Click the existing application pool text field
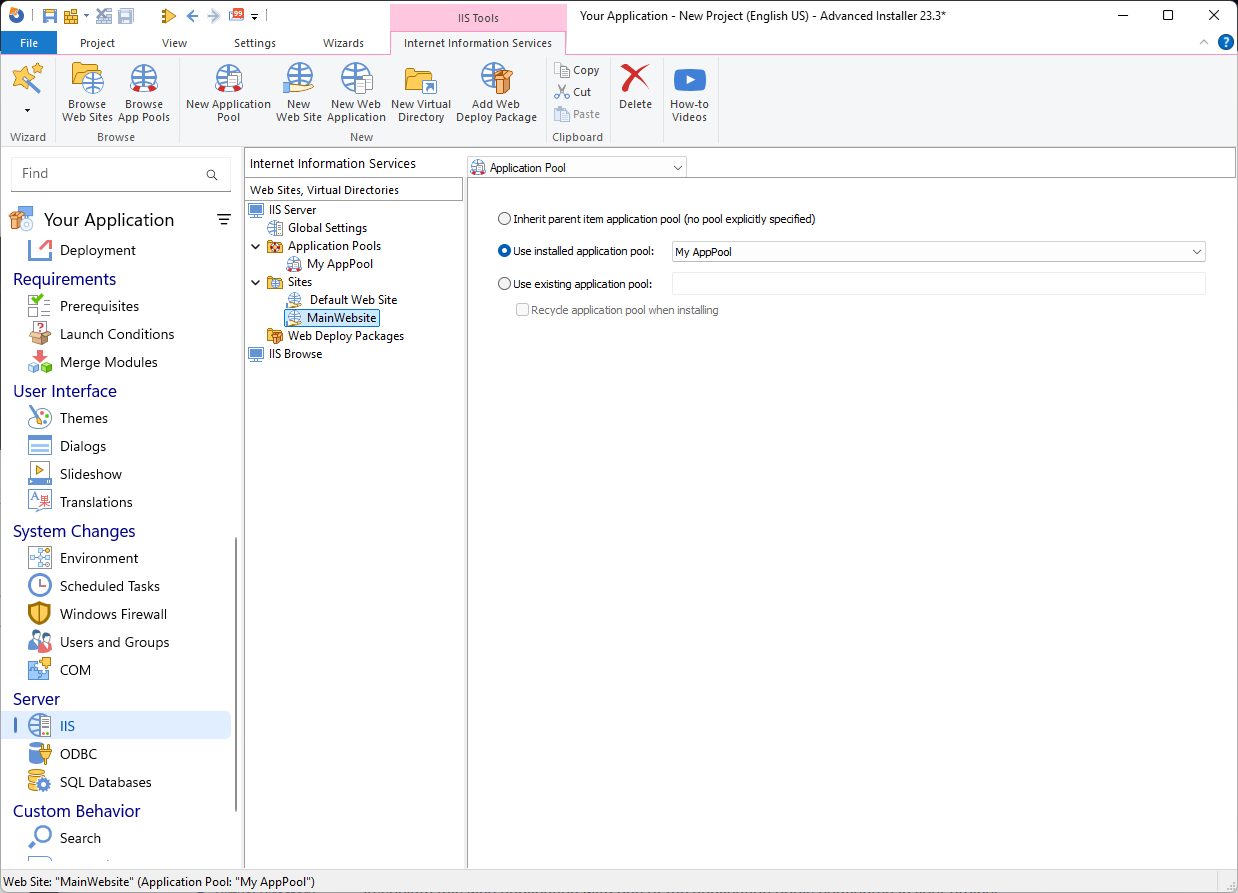The image size is (1238, 893). click(938, 284)
